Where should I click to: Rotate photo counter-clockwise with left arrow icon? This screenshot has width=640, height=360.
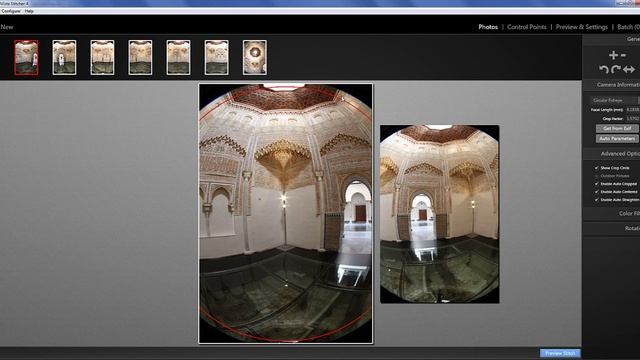click(604, 69)
